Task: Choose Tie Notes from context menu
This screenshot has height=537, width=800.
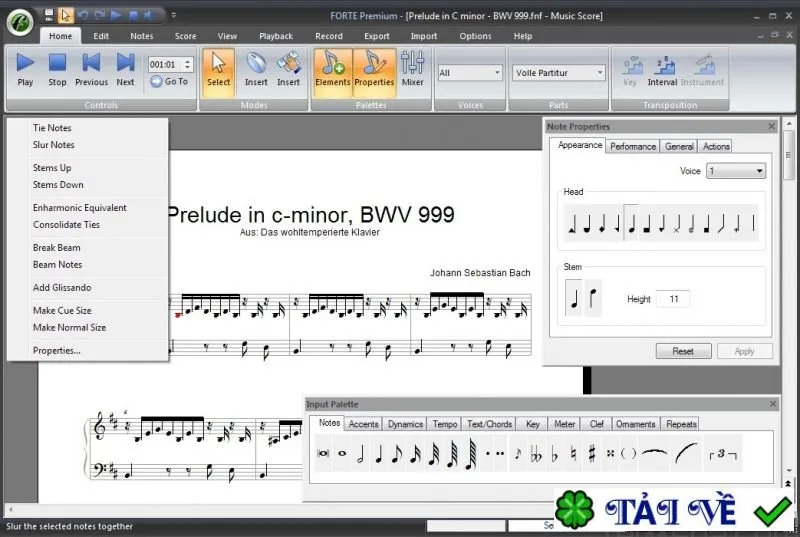Action: (x=87, y=128)
